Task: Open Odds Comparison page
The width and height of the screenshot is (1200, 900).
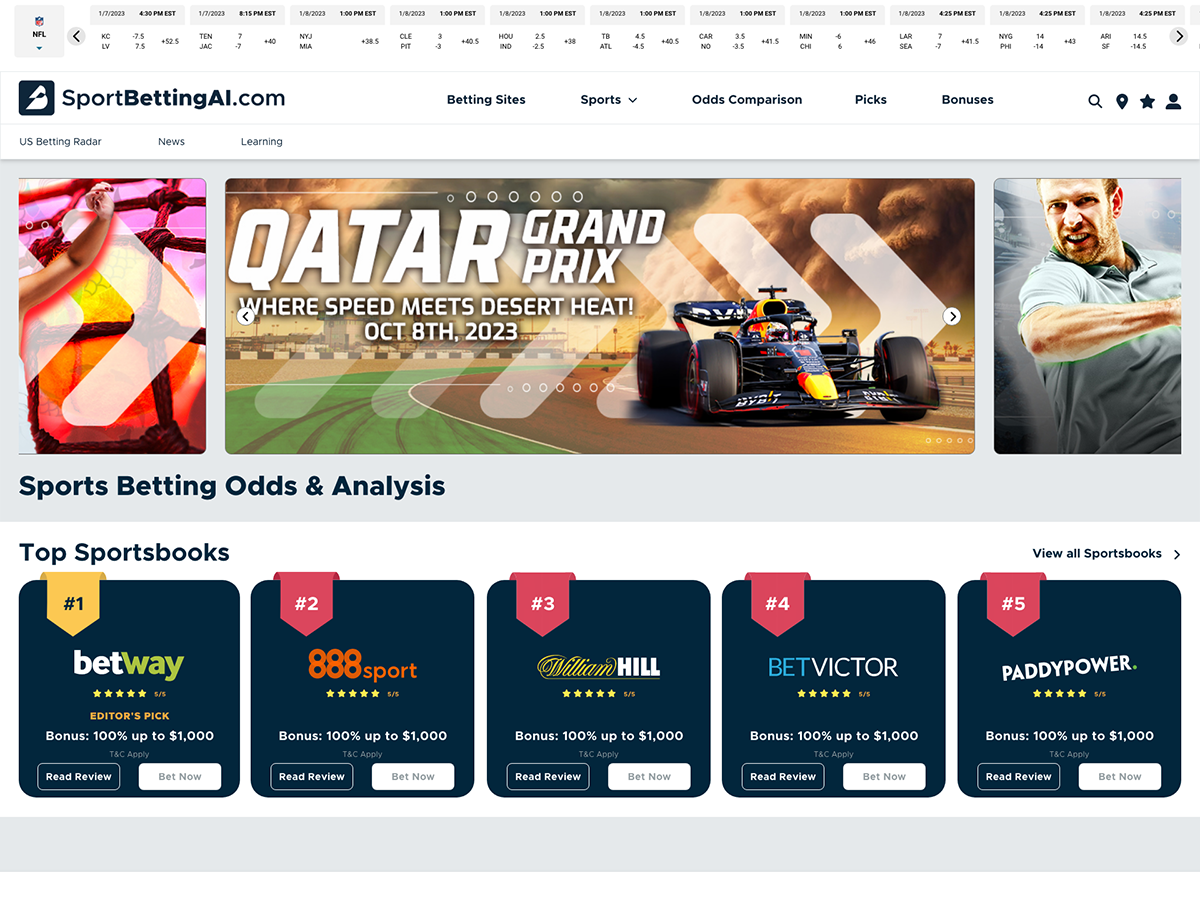Action: (747, 100)
